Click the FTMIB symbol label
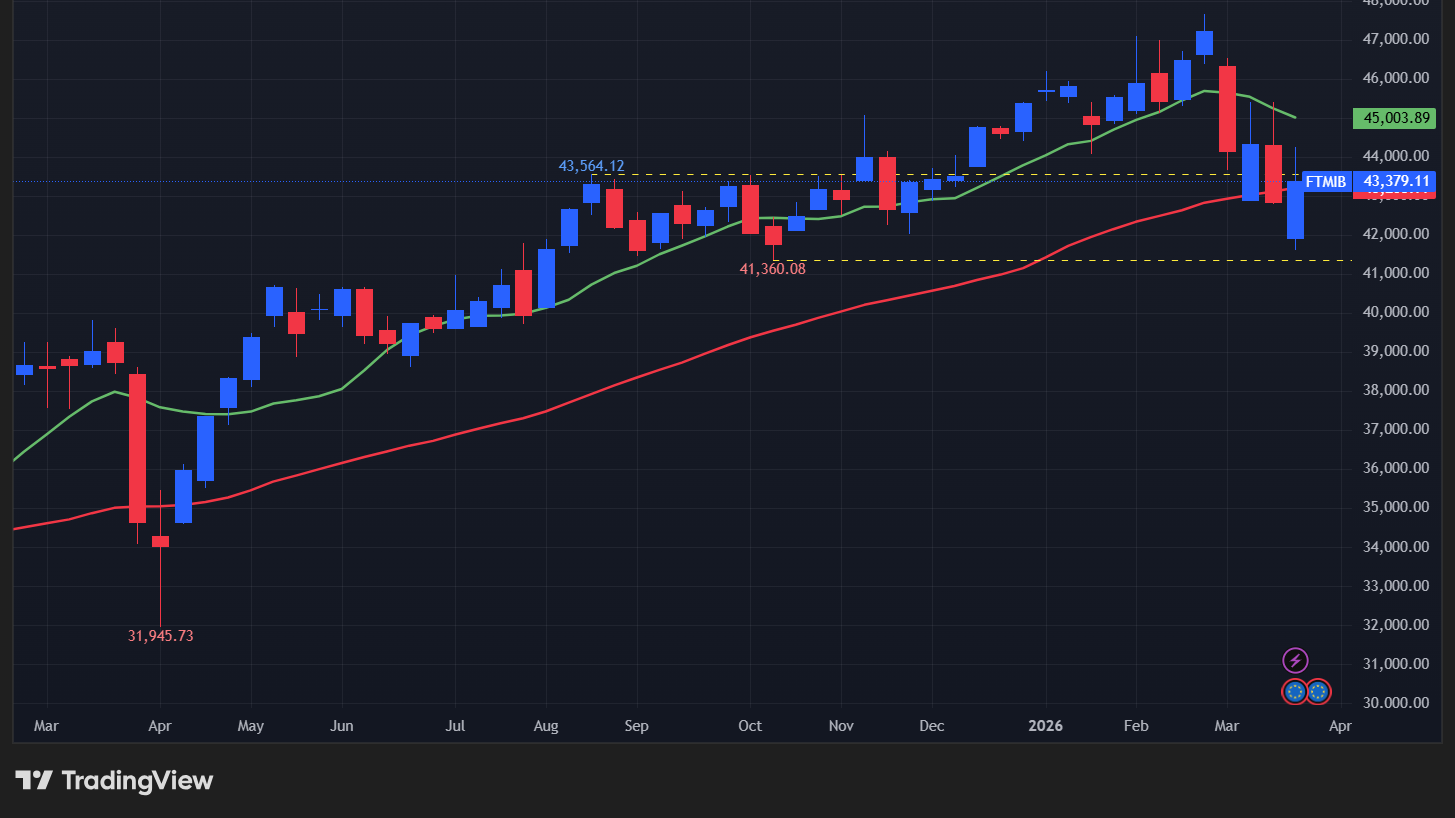The height and width of the screenshot is (818, 1455). coord(1326,182)
